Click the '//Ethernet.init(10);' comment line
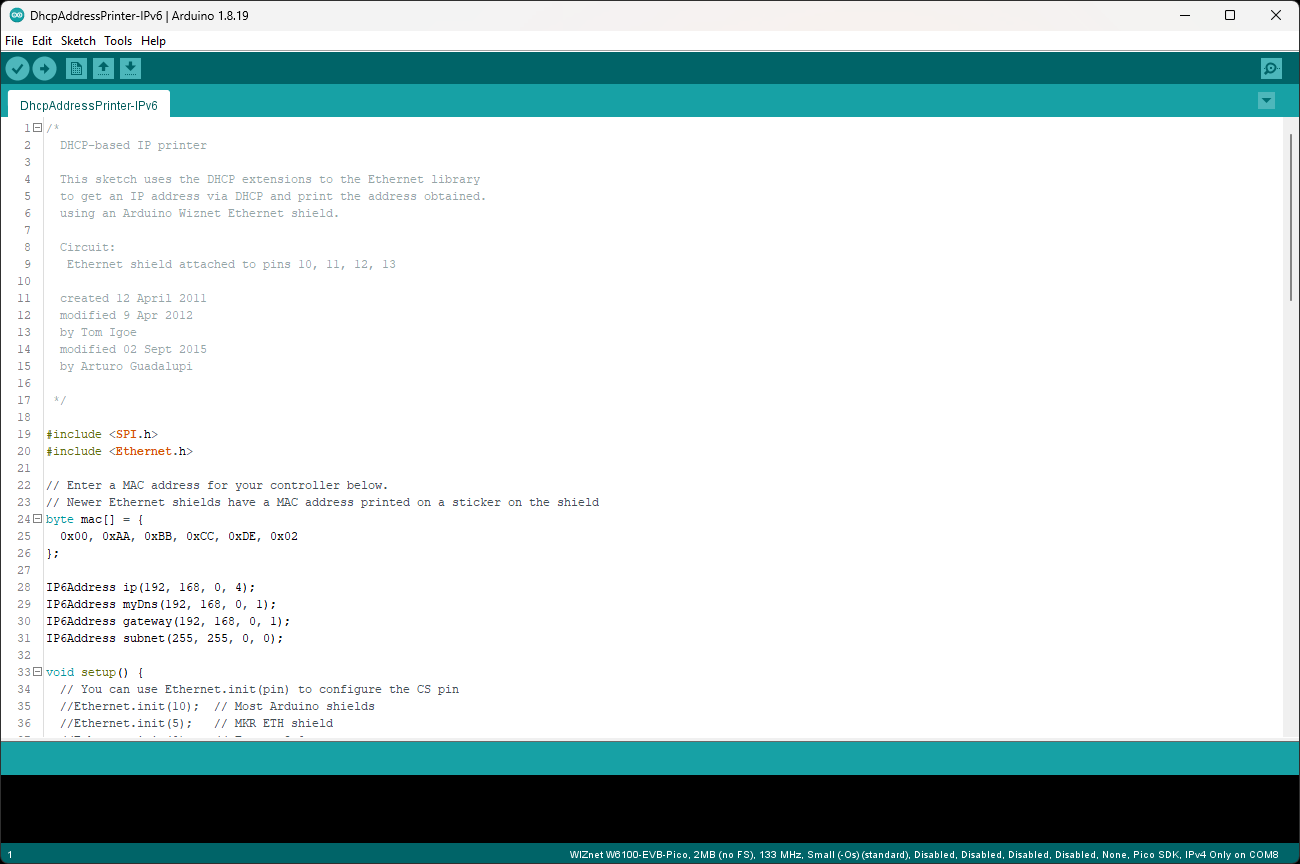This screenshot has width=1300, height=864. click(217, 706)
